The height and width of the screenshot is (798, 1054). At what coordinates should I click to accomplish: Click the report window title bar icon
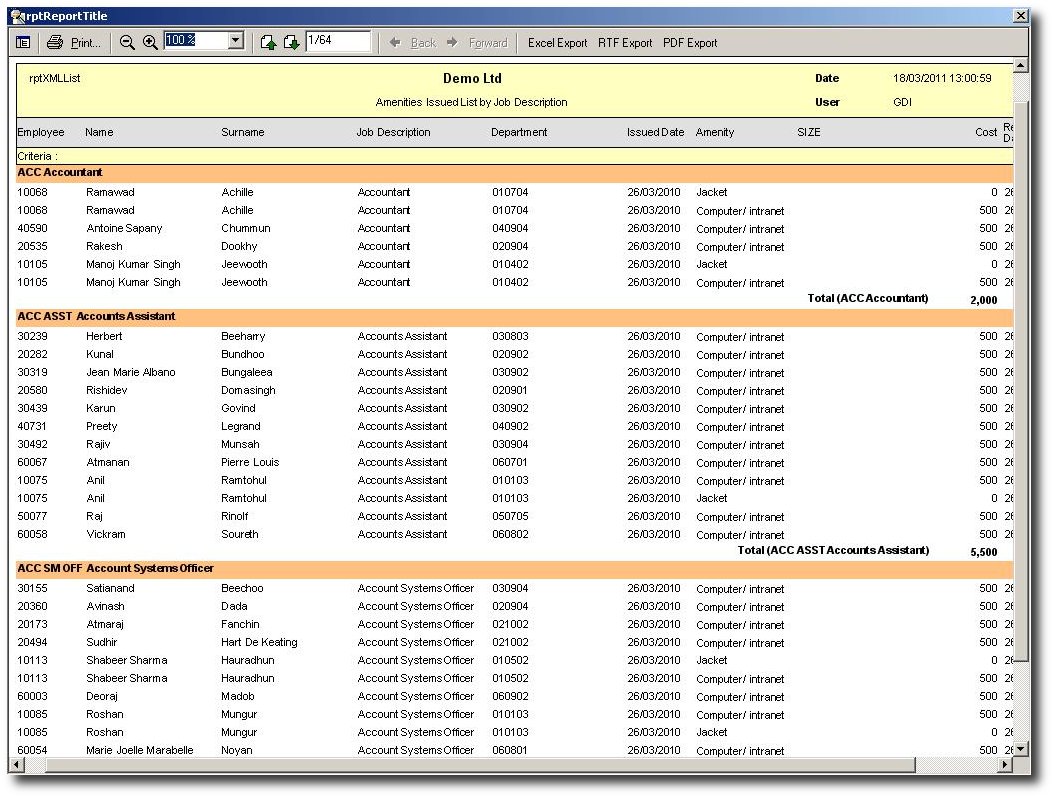pyautogui.click(x=17, y=16)
